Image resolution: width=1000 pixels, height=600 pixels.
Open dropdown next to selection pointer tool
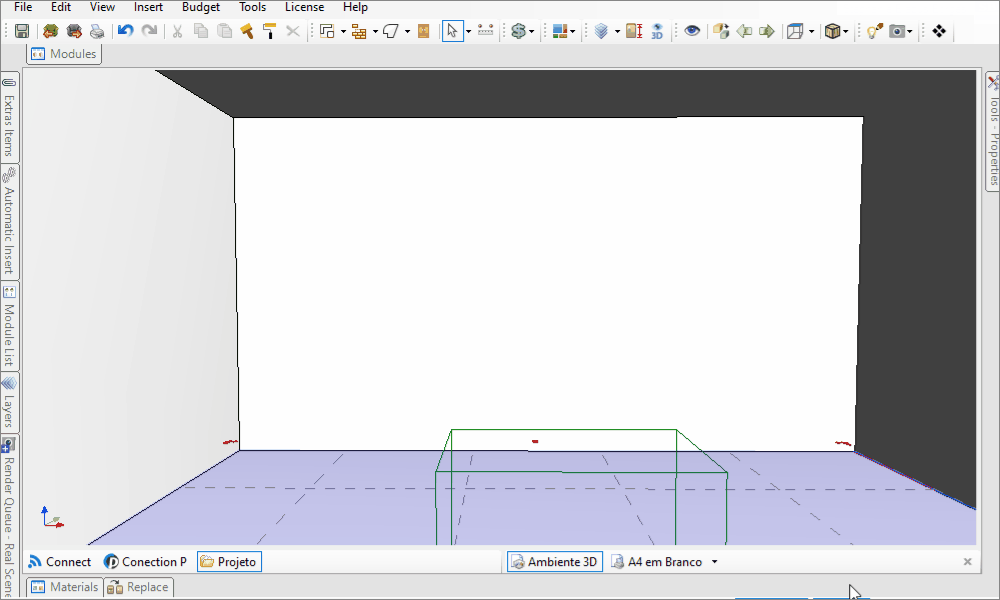pos(468,31)
